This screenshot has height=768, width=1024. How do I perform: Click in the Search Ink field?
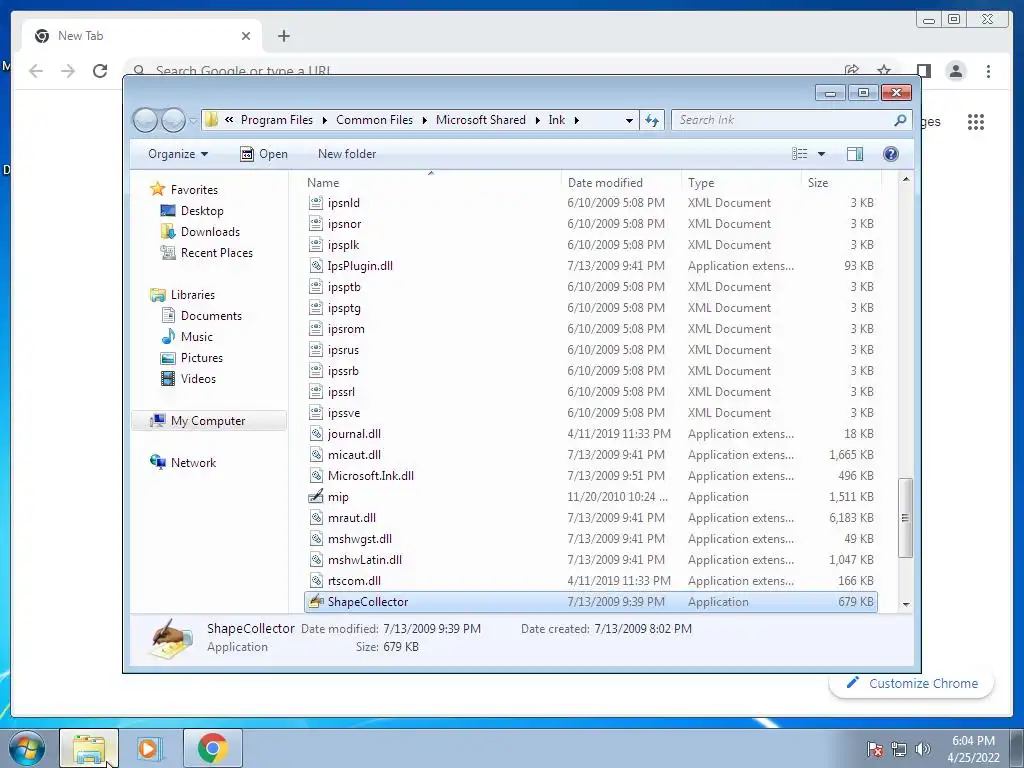(784, 120)
